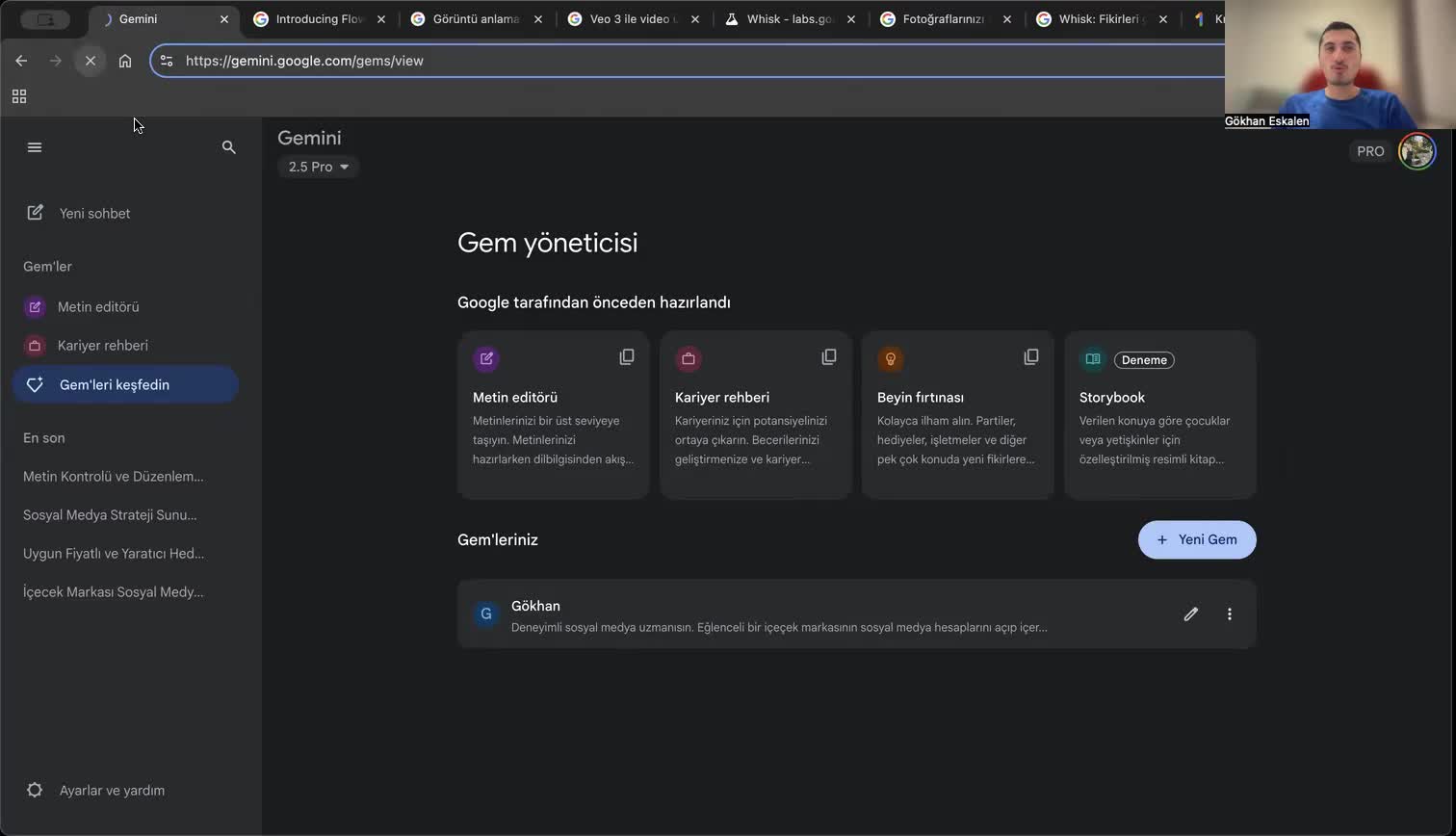The width and height of the screenshot is (1456, 836).
Task: View site information icon in address bar
Action: point(167,61)
